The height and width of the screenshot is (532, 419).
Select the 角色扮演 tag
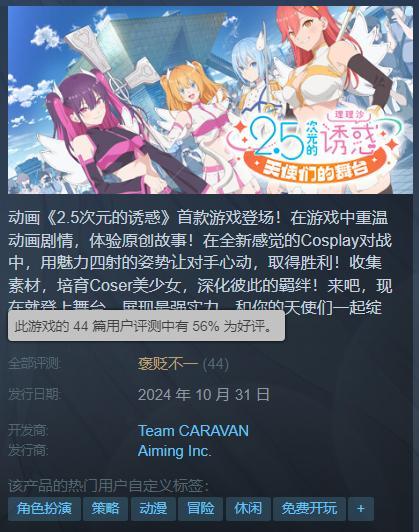pos(44,508)
